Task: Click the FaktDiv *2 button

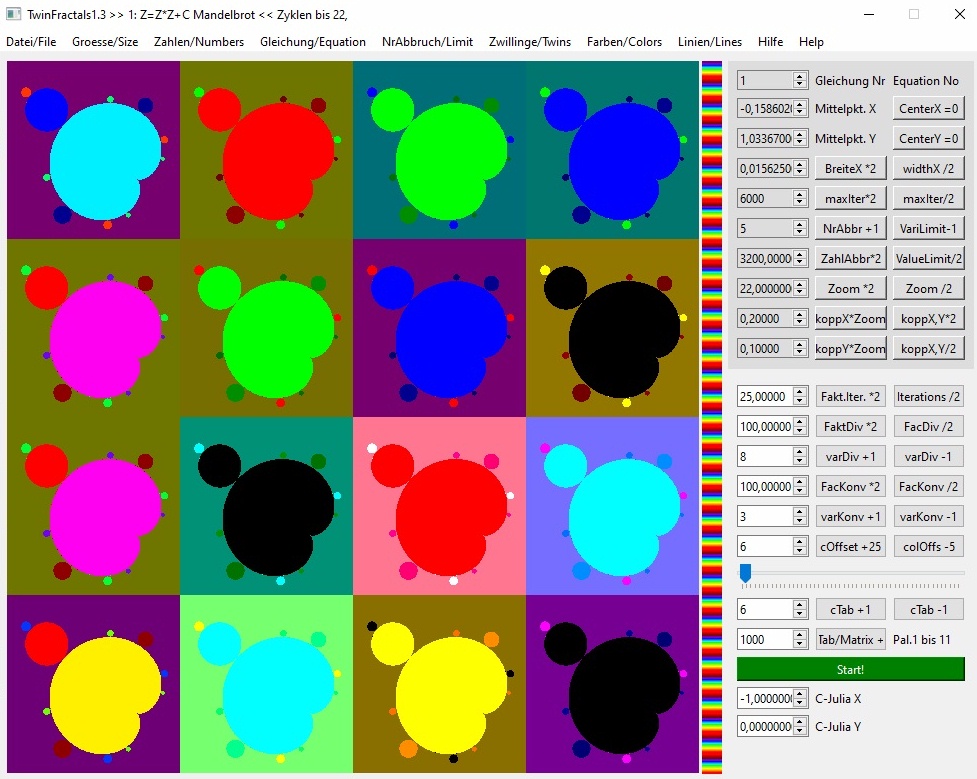Action: click(851, 426)
